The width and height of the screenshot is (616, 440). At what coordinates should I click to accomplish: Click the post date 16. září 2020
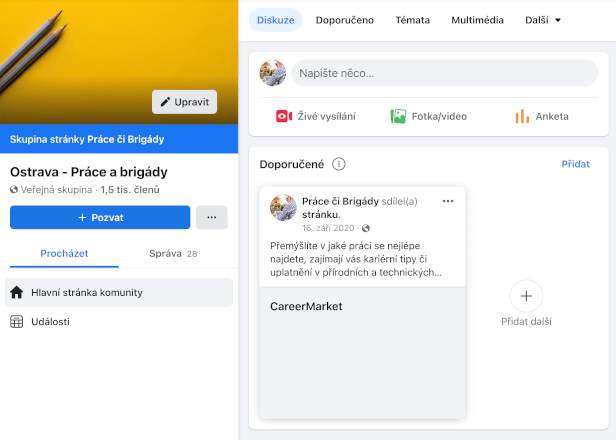[328, 228]
